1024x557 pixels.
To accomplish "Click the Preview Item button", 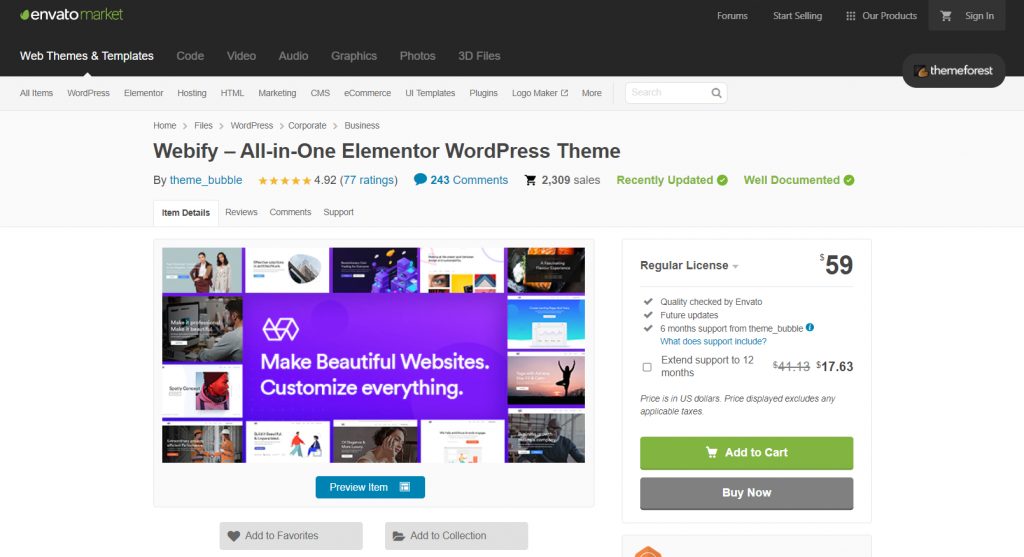I will point(370,487).
